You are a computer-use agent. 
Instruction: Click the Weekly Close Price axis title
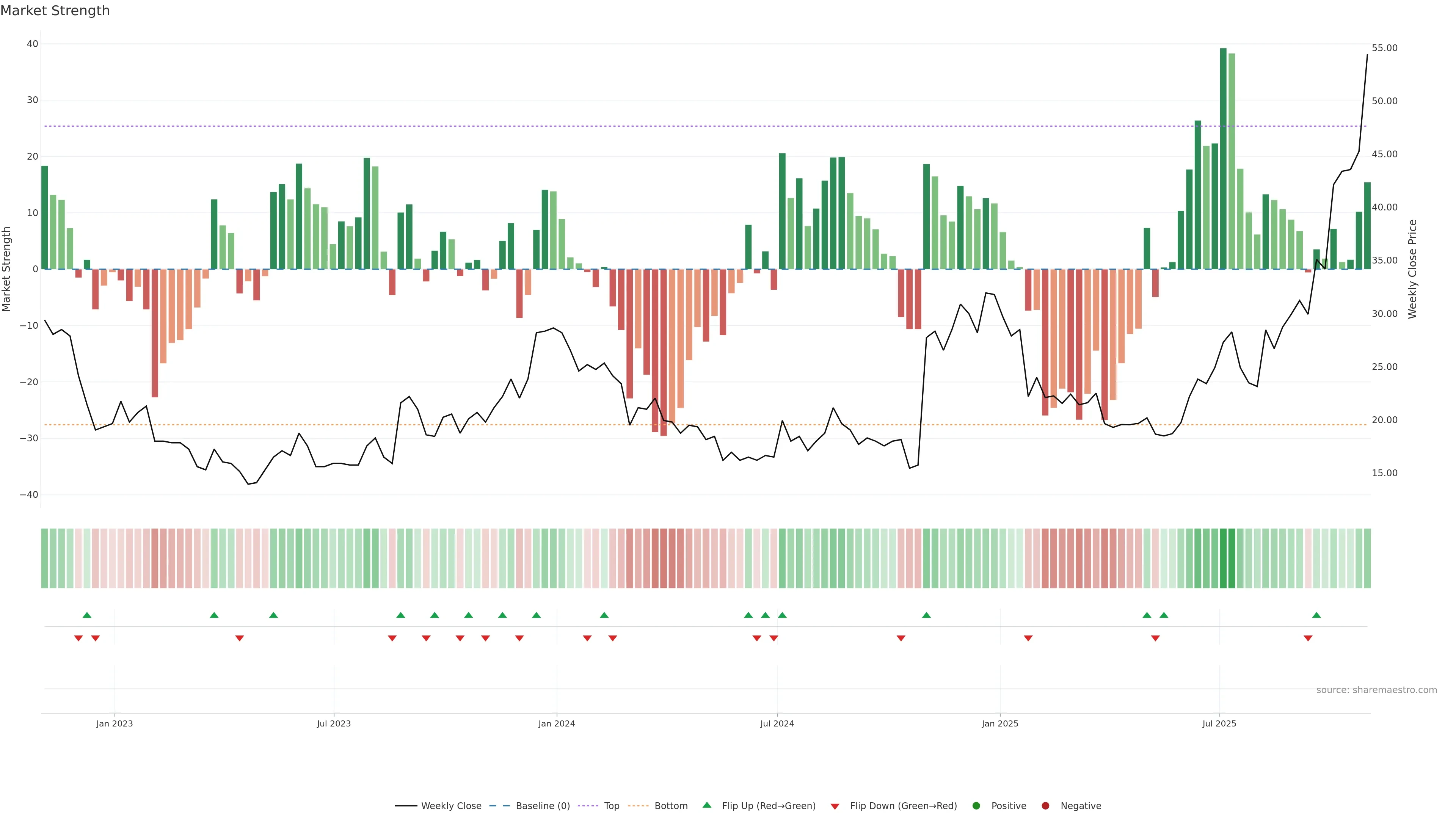tap(1412, 269)
